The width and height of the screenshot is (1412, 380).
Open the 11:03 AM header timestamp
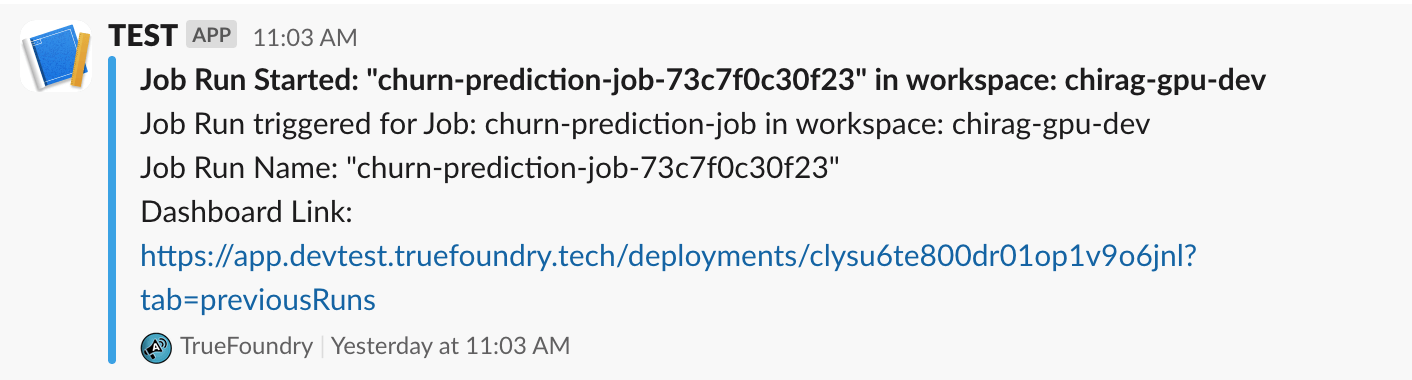(x=304, y=38)
